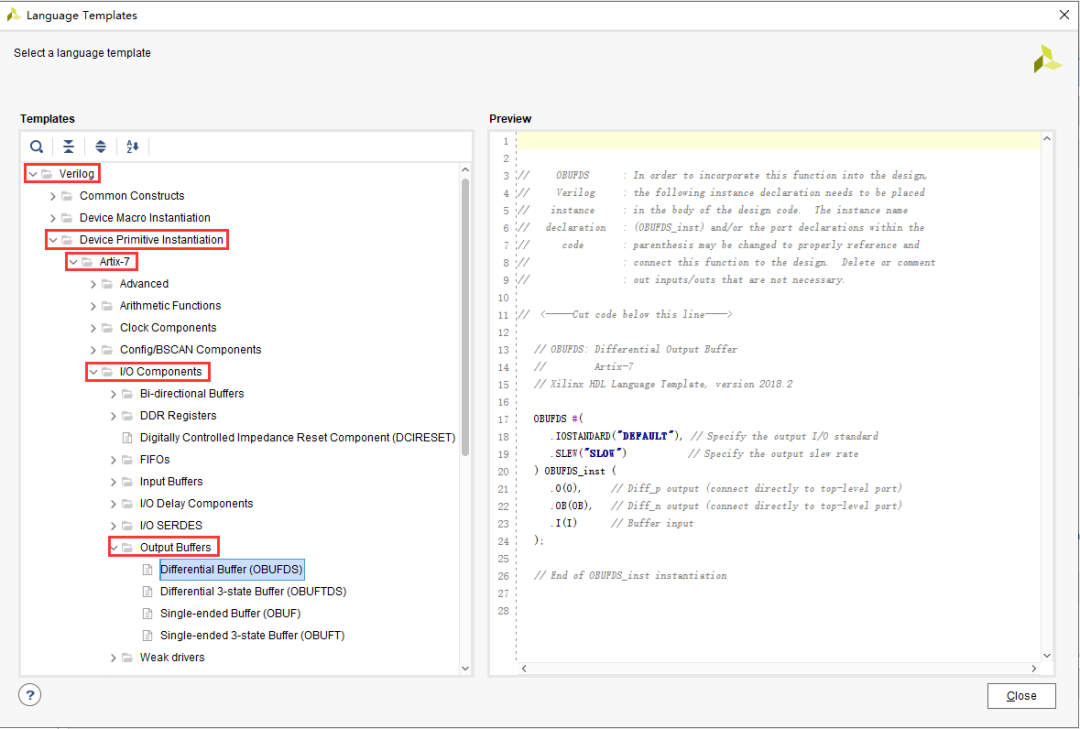The width and height of the screenshot is (1080, 729).
Task: Expand the DDR Registers folder
Action: (x=113, y=416)
